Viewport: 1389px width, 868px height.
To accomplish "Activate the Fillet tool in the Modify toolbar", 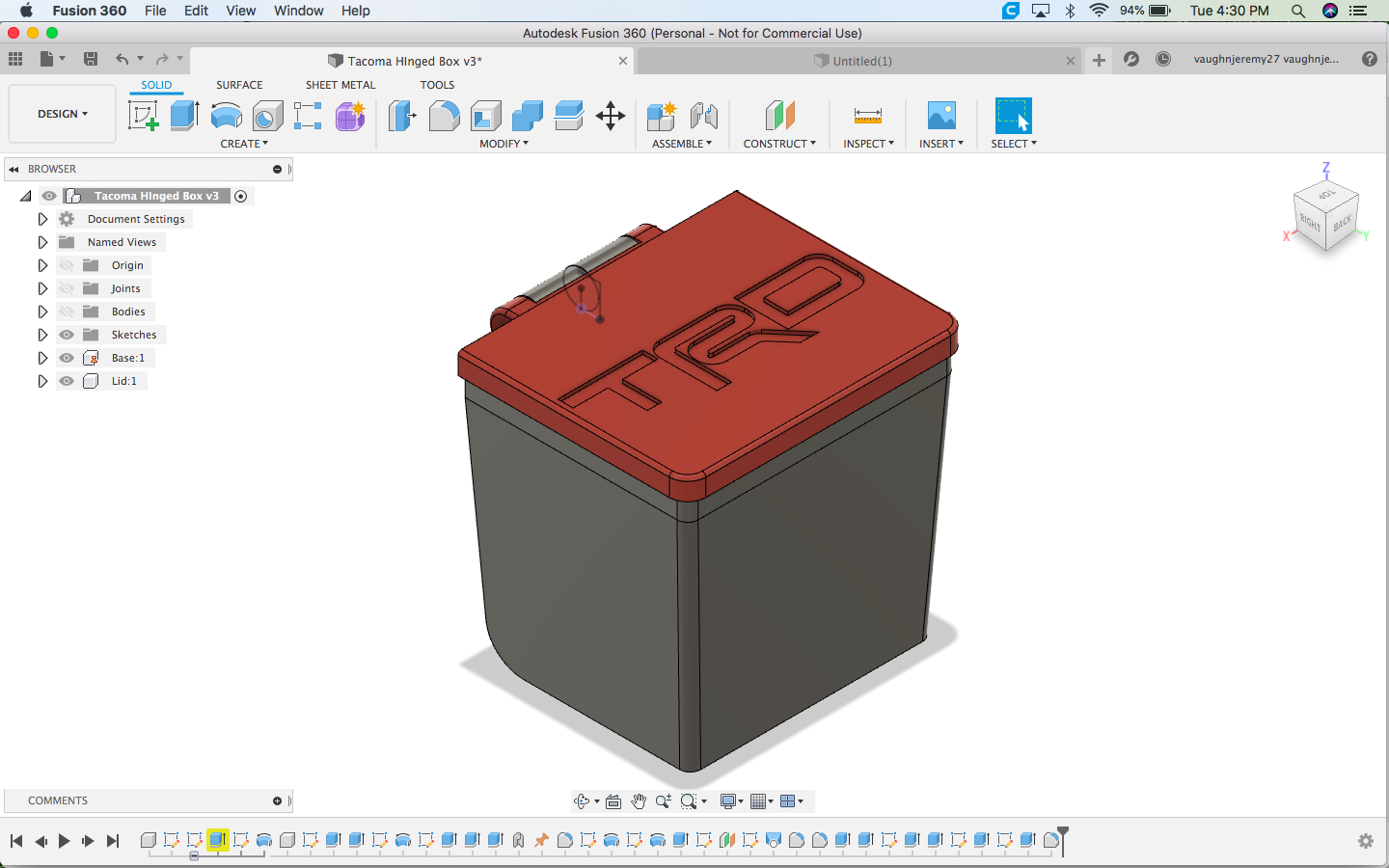I will pos(444,117).
